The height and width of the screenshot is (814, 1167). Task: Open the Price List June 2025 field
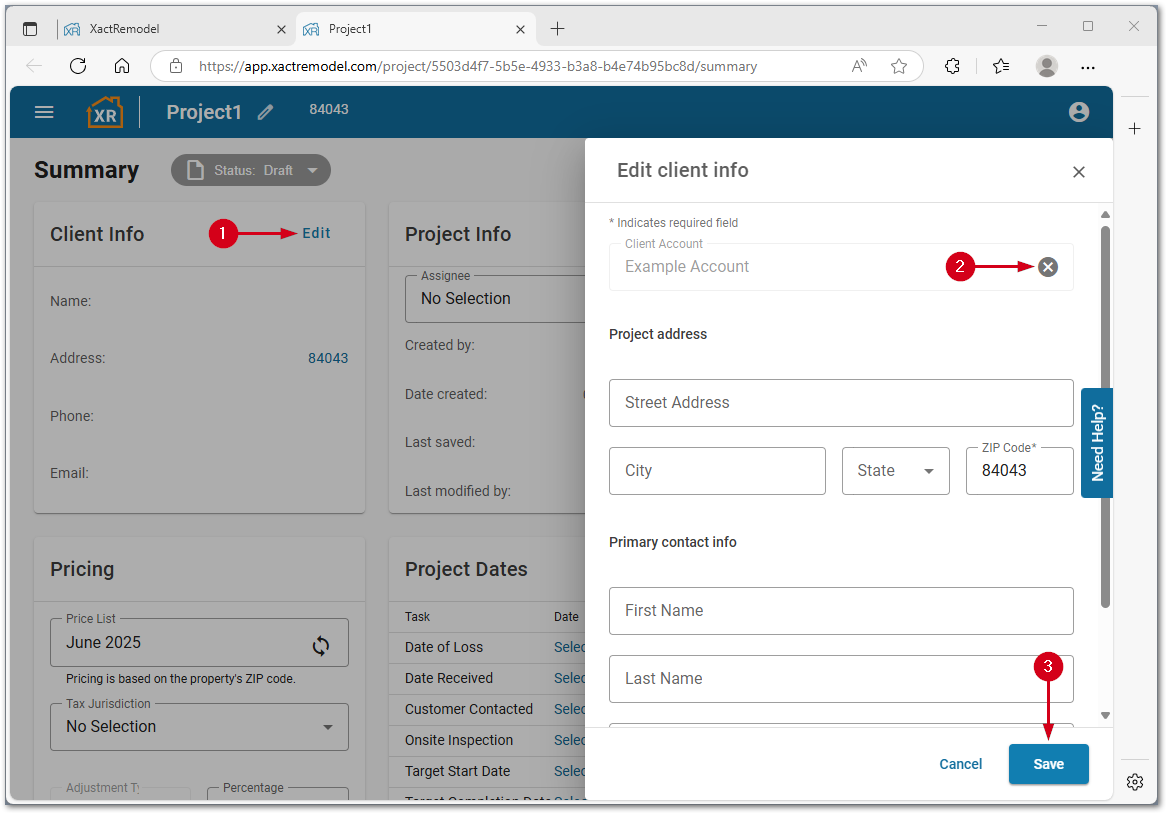click(x=199, y=643)
